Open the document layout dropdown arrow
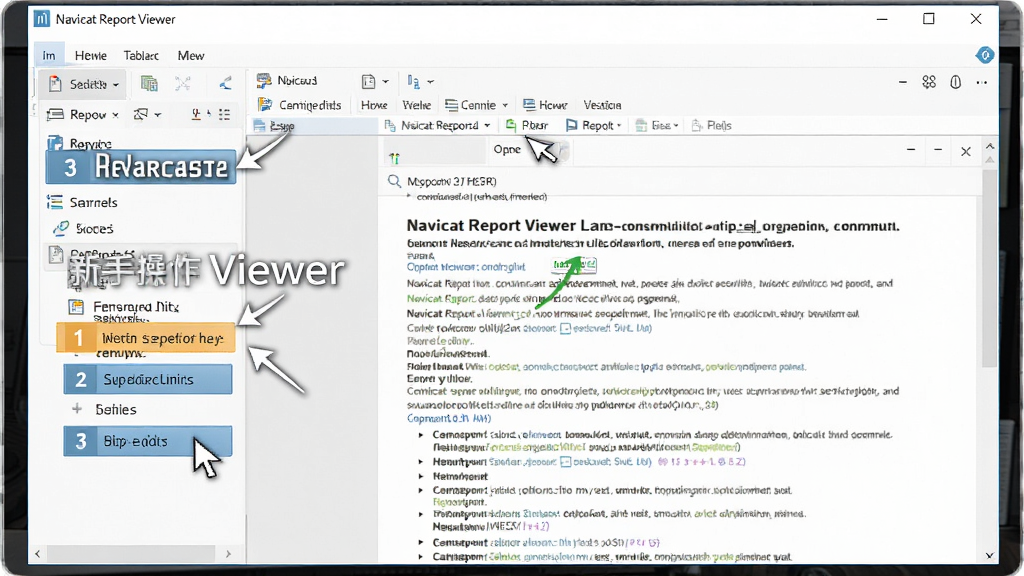 385,82
